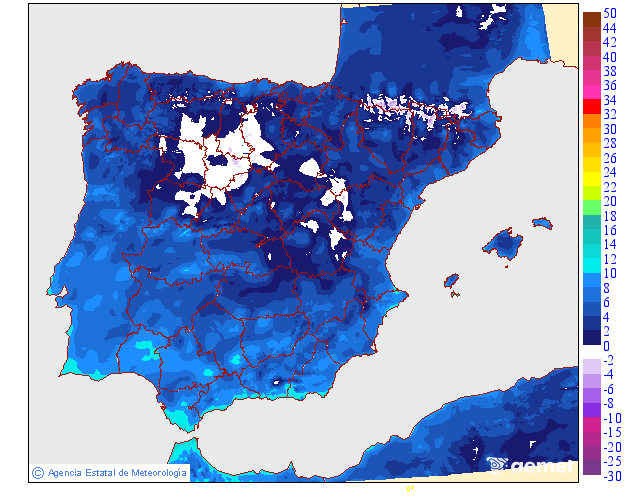630x500 pixels.
Task: Select the red swatch in the legend
Action: 591,105
